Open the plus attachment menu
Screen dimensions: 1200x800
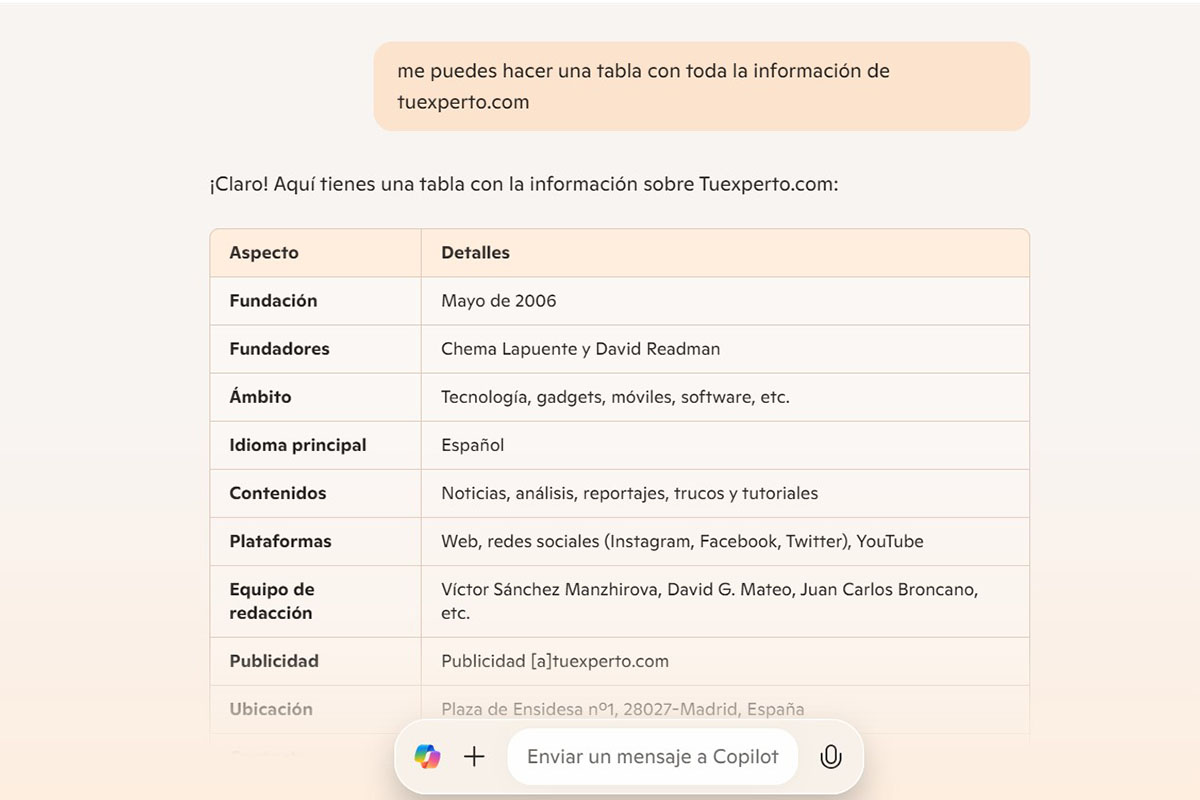pos(474,757)
